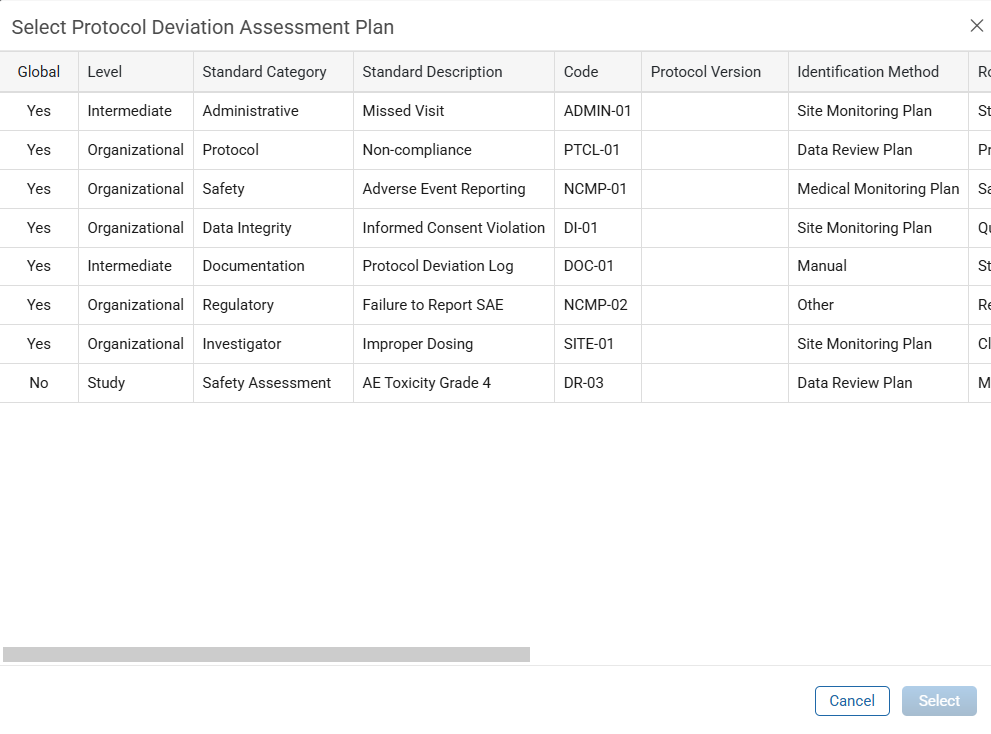Screen dimensions: 991x734
Task: Click the Select button
Action: pyautogui.click(x=939, y=700)
